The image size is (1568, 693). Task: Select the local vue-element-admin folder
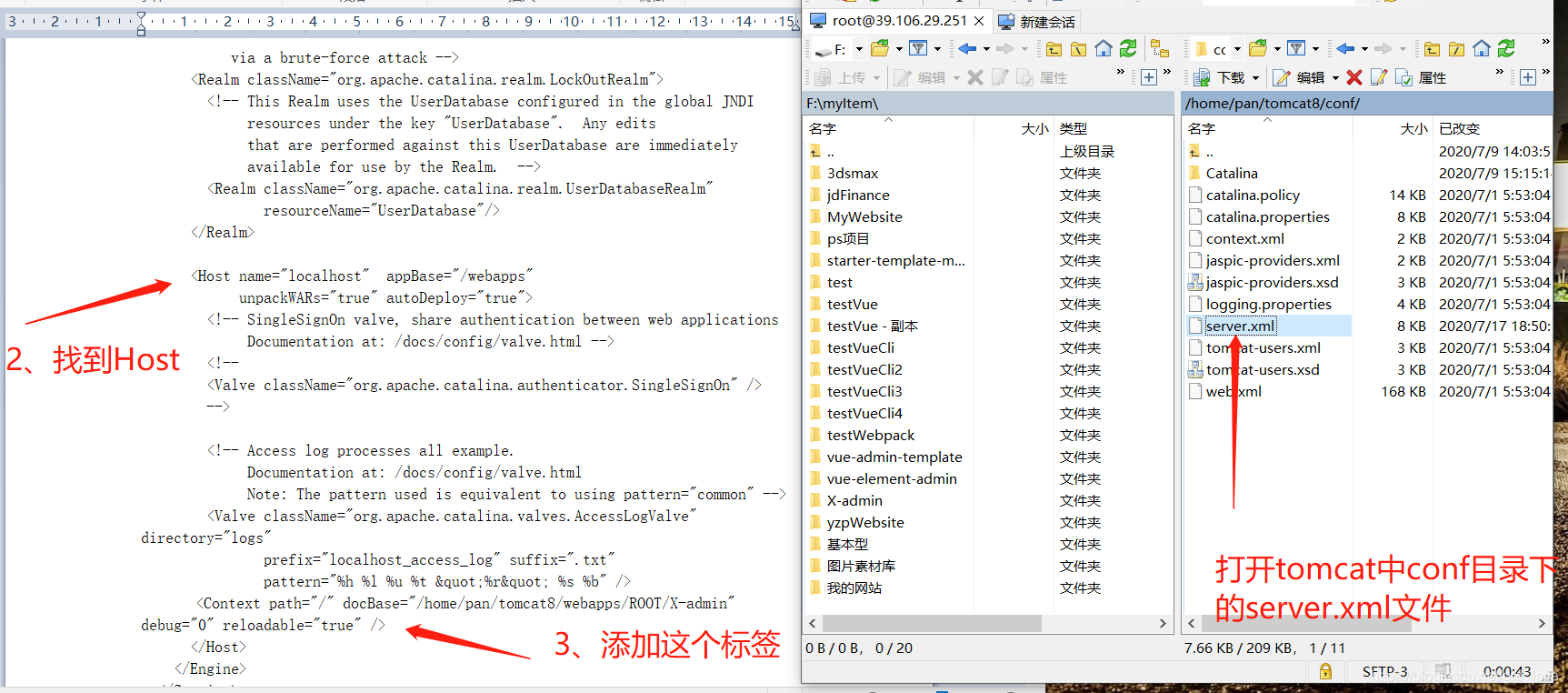coord(891,478)
